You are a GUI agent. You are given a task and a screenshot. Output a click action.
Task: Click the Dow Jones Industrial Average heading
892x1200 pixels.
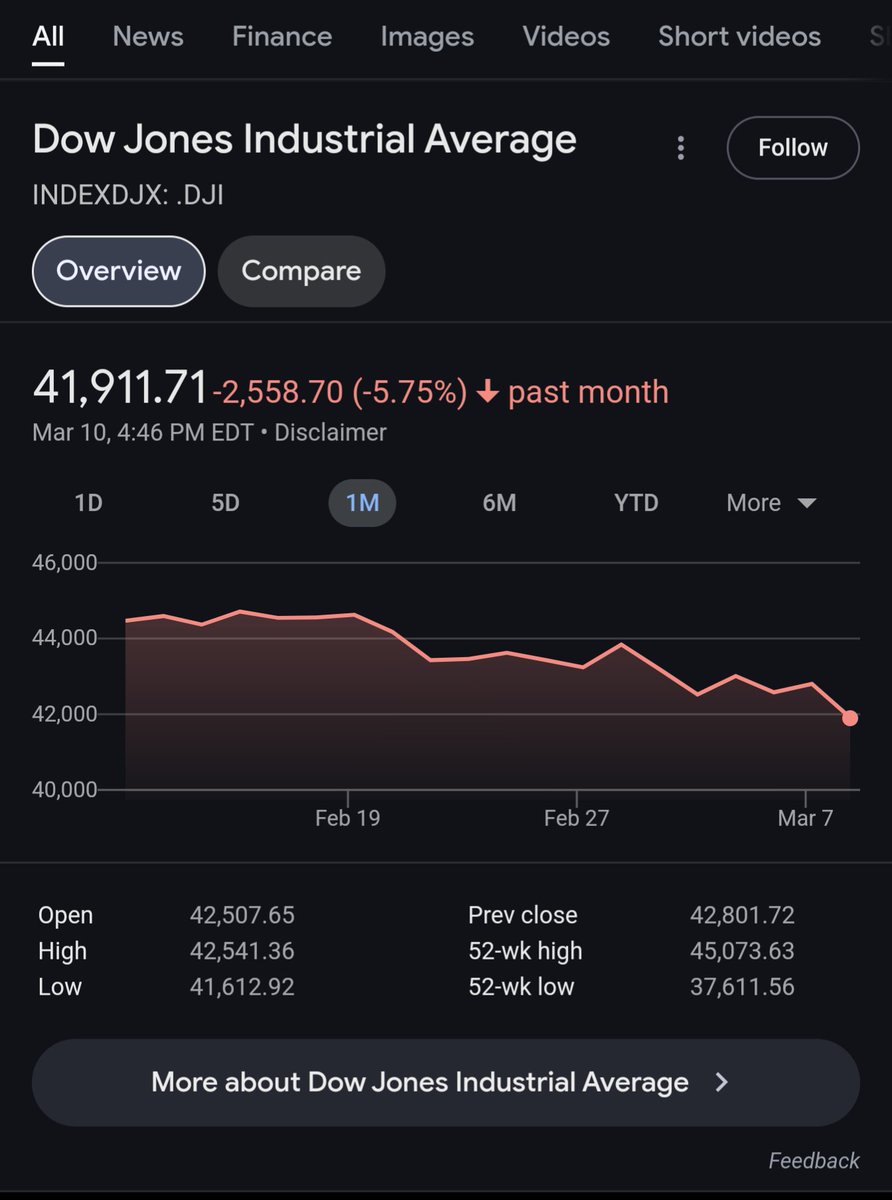pyautogui.click(x=304, y=140)
